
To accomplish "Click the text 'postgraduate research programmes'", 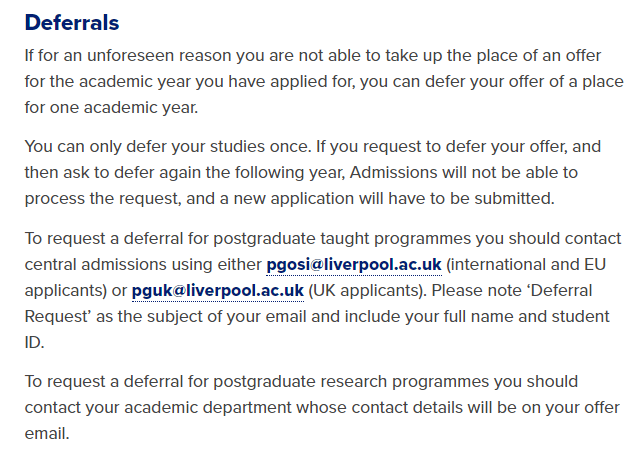I will point(351,381).
